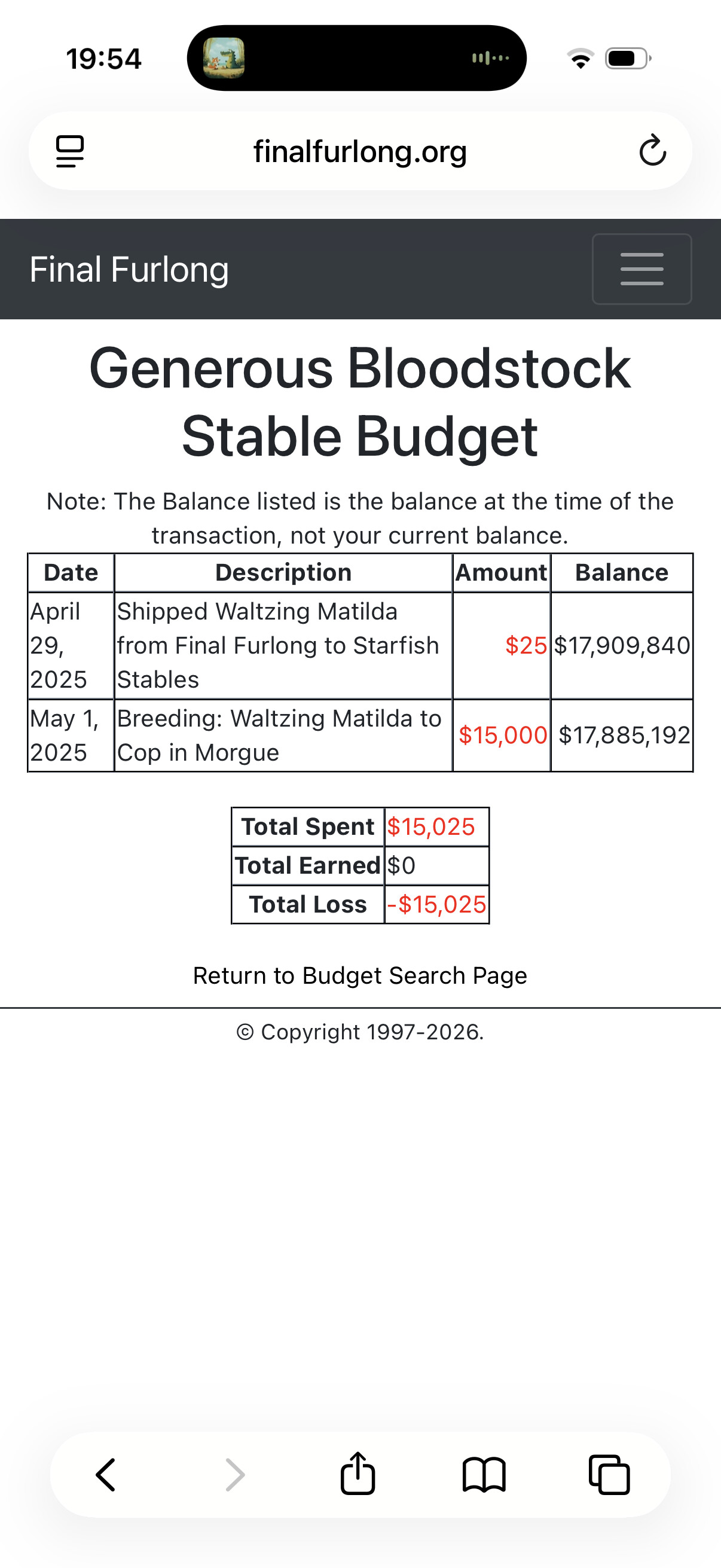Tap the Dynamic Island now-playing thumbnail

tap(224, 59)
